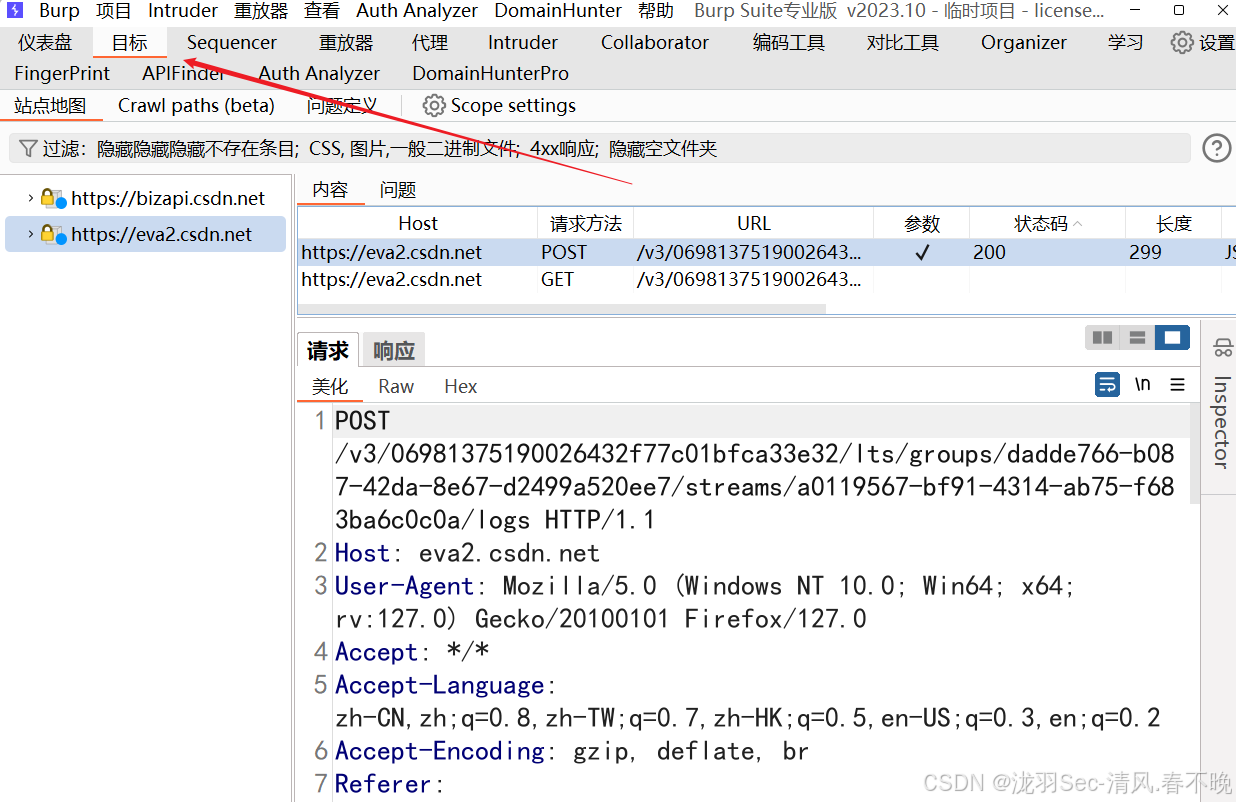Open the 项目 menu
Image resolution: width=1236 pixels, height=802 pixels.
click(x=114, y=11)
